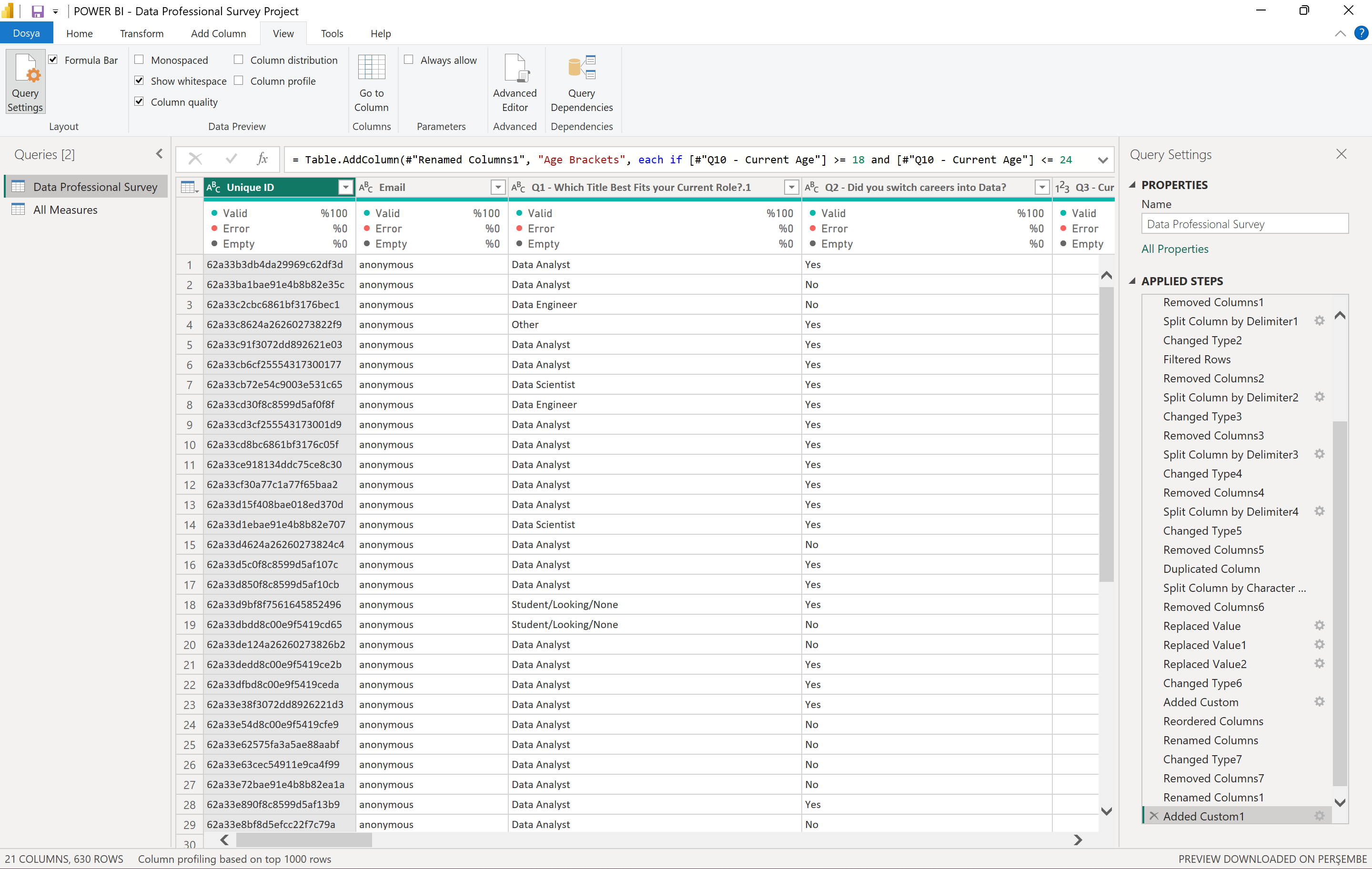Click the Applied Steps list scrollbar thumb
Image resolution: width=1372 pixels, height=869 pixels.
[1340, 603]
